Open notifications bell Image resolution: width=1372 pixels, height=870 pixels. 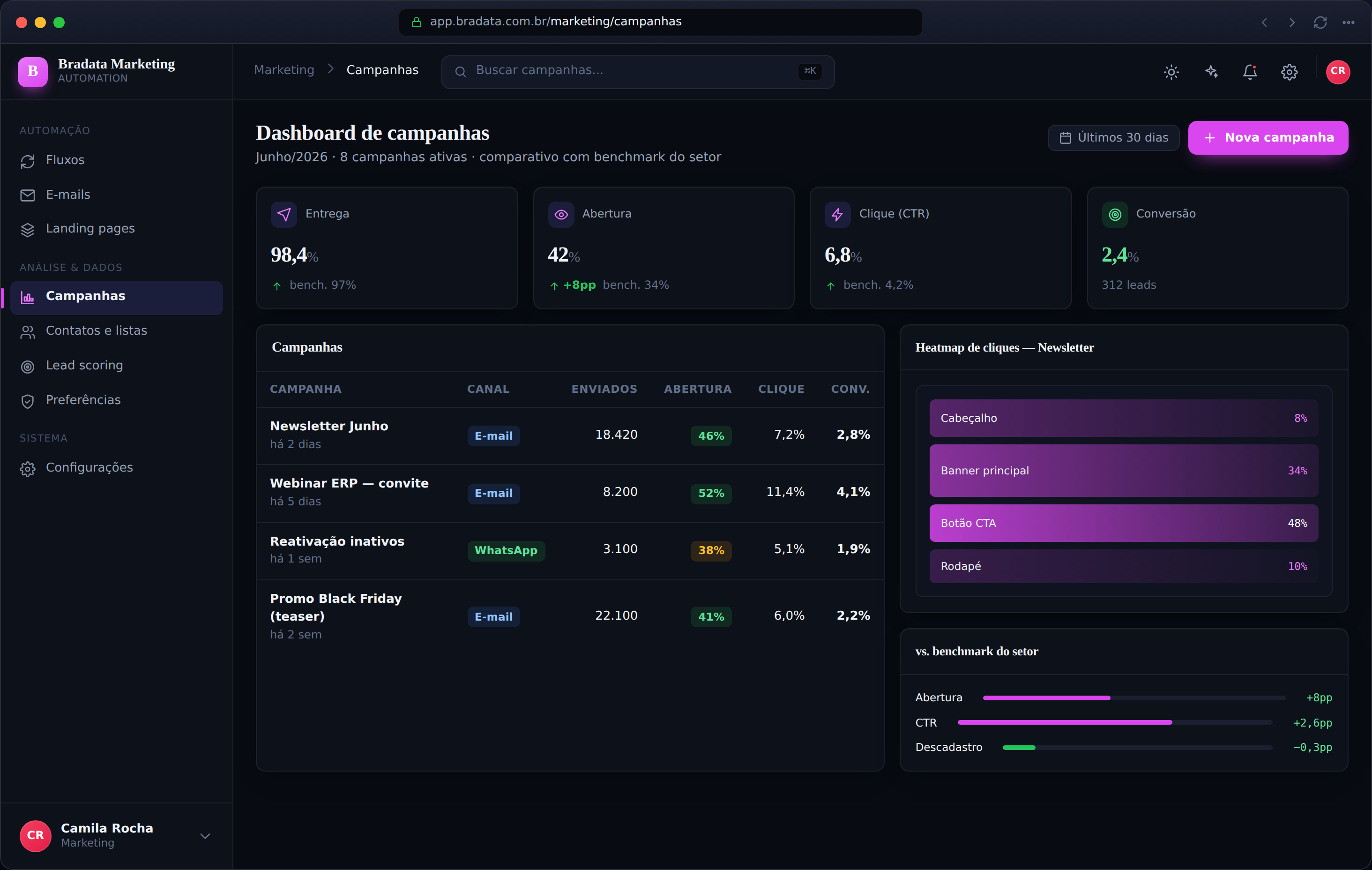tap(1250, 72)
